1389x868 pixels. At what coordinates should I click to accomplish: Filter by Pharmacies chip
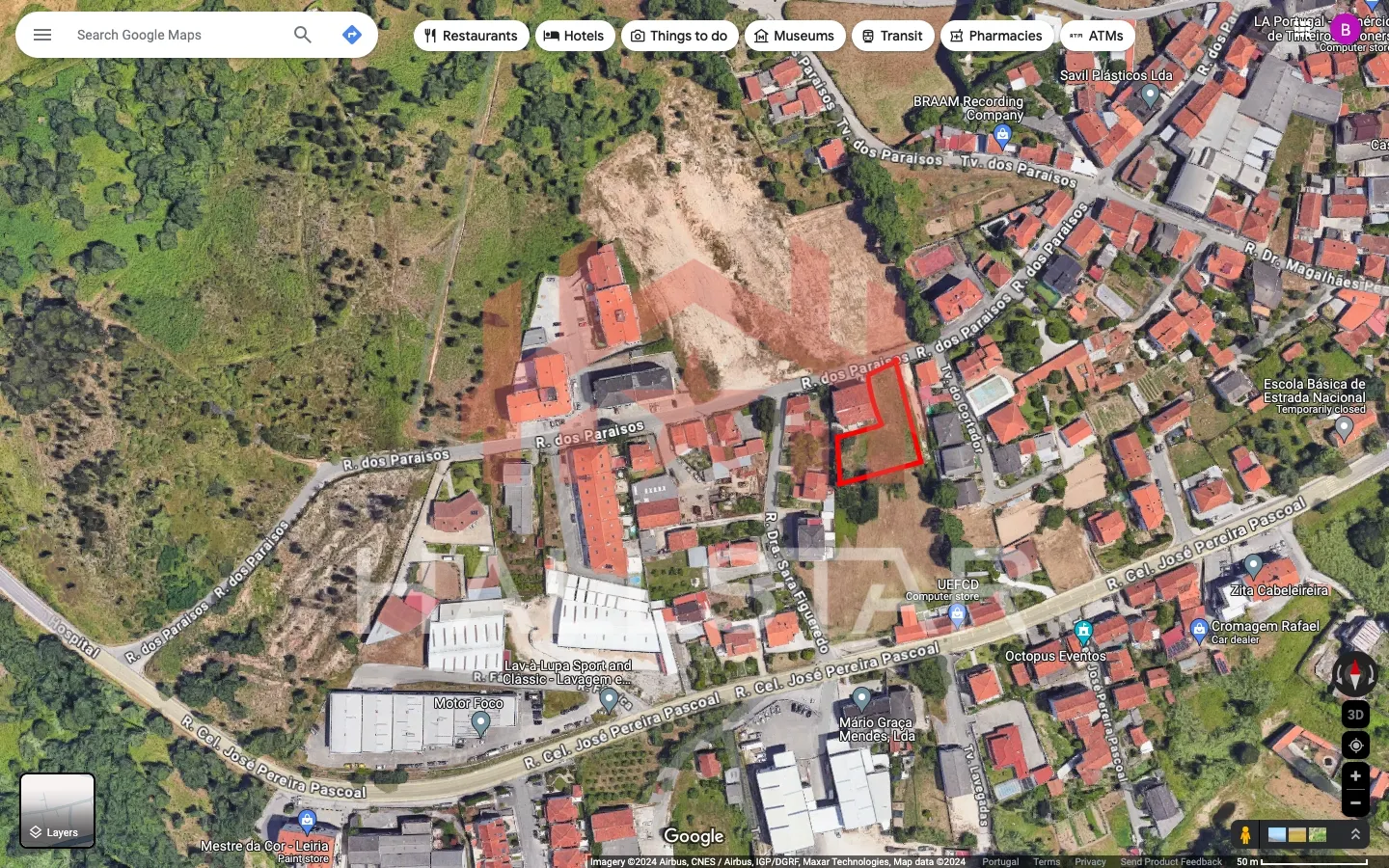point(997,36)
